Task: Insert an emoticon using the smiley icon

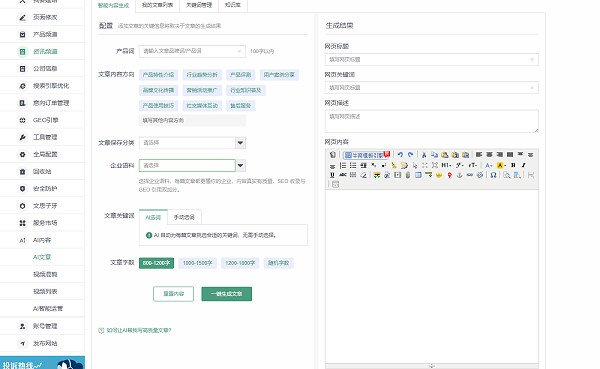Action: [439, 175]
